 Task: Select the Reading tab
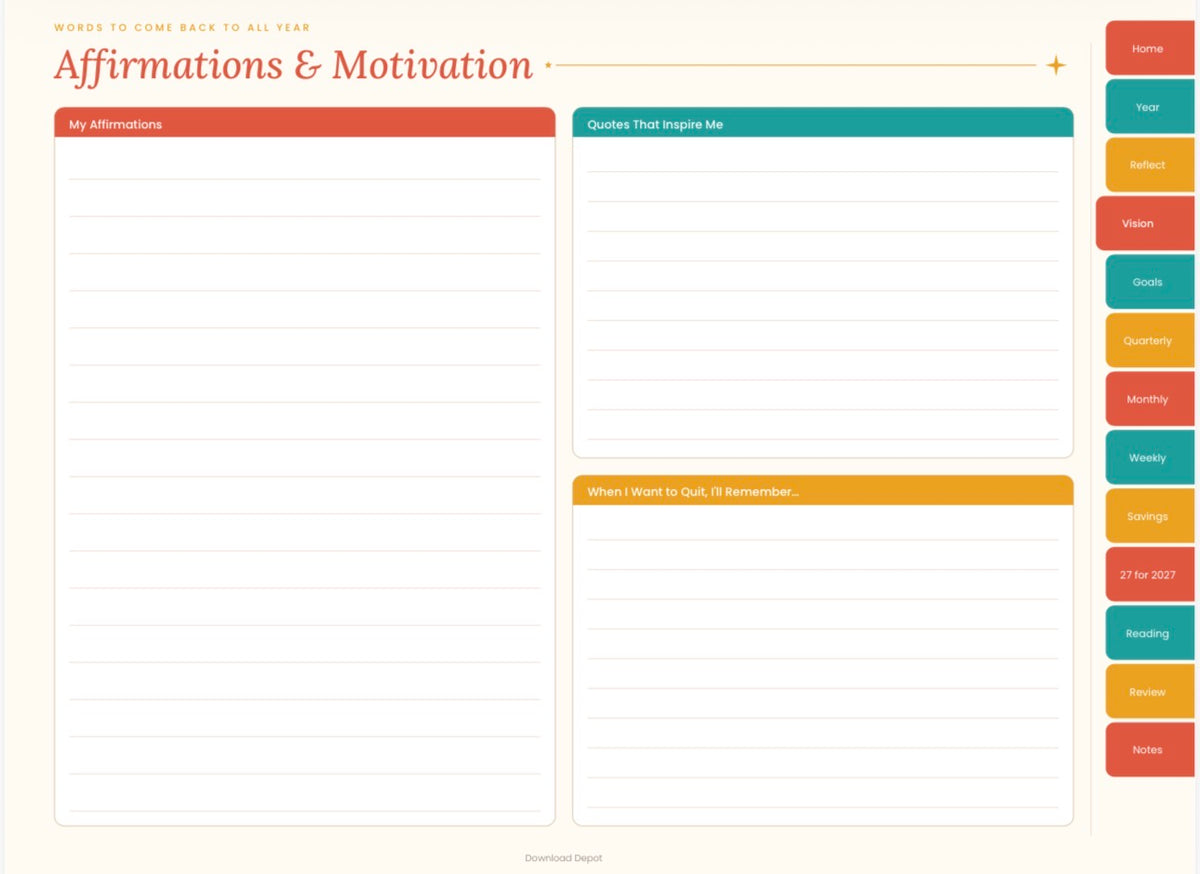pos(1149,633)
